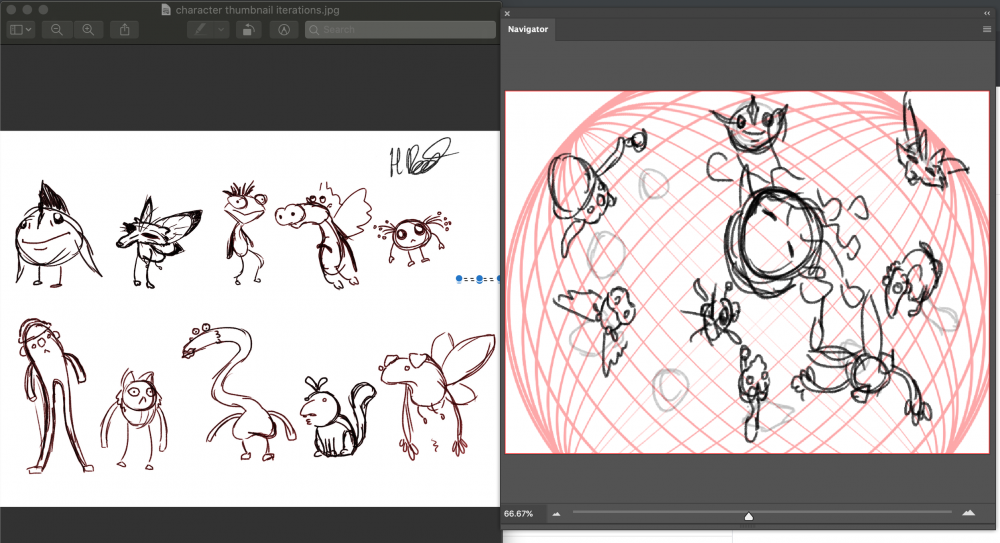The width and height of the screenshot is (1000, 543).
Task: Collapse the Navigator panel to icons
Action: 987,13
